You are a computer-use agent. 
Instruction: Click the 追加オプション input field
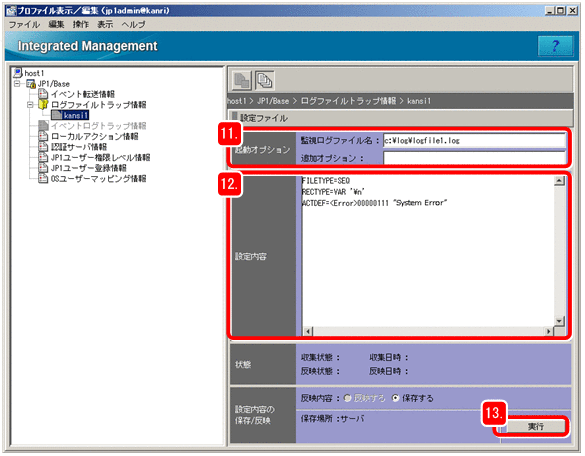pyautogui.click(x=474, y=158)
